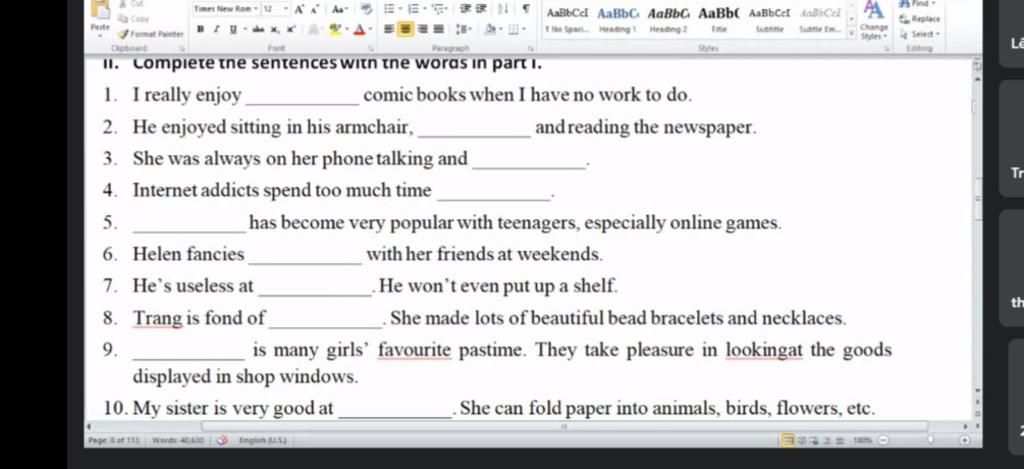Click the Copy command
The height and width of the screenshot is (469, 1024).
(x=133, y=19)
